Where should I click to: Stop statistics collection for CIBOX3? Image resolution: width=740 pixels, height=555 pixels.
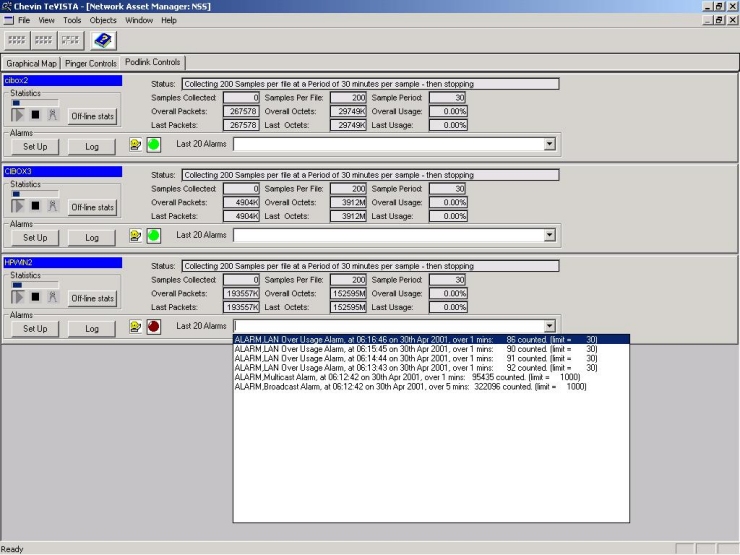click(35, 206)
